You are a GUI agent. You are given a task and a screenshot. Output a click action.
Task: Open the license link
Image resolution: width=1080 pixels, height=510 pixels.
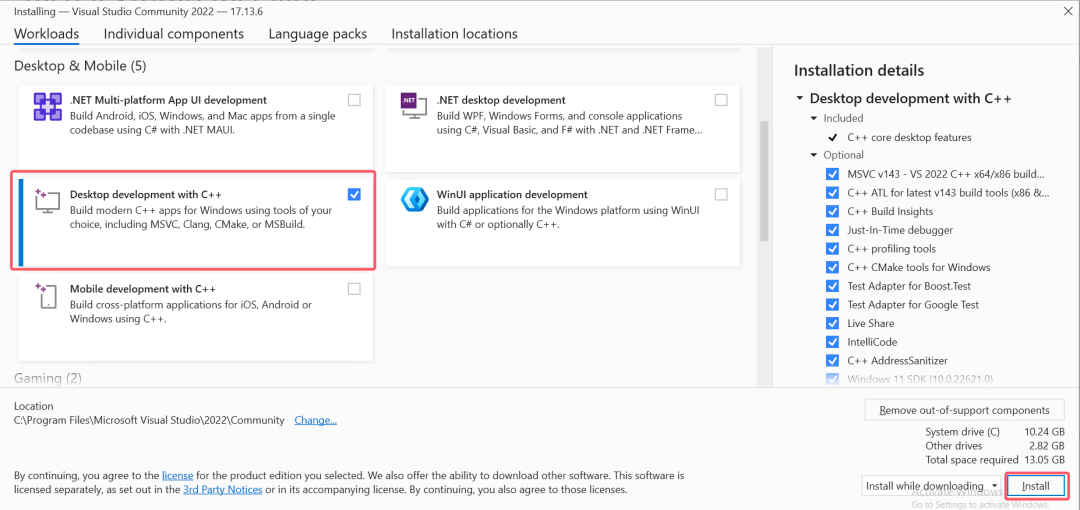pyautogui.click(x=178, y=476)
